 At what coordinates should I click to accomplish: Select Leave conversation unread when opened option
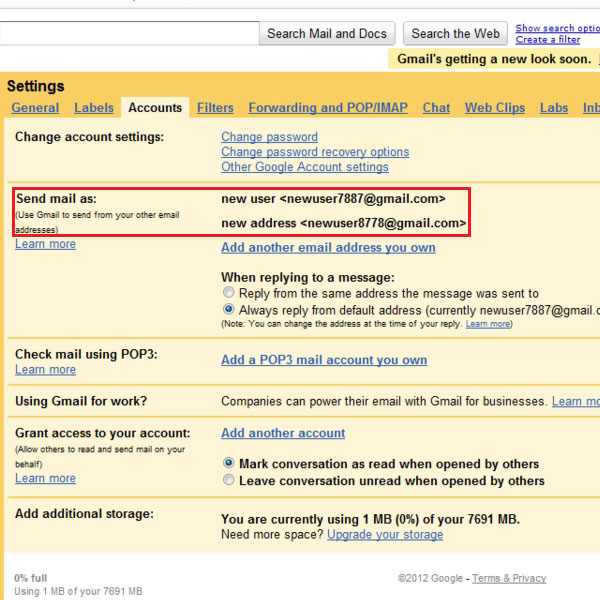228,480
